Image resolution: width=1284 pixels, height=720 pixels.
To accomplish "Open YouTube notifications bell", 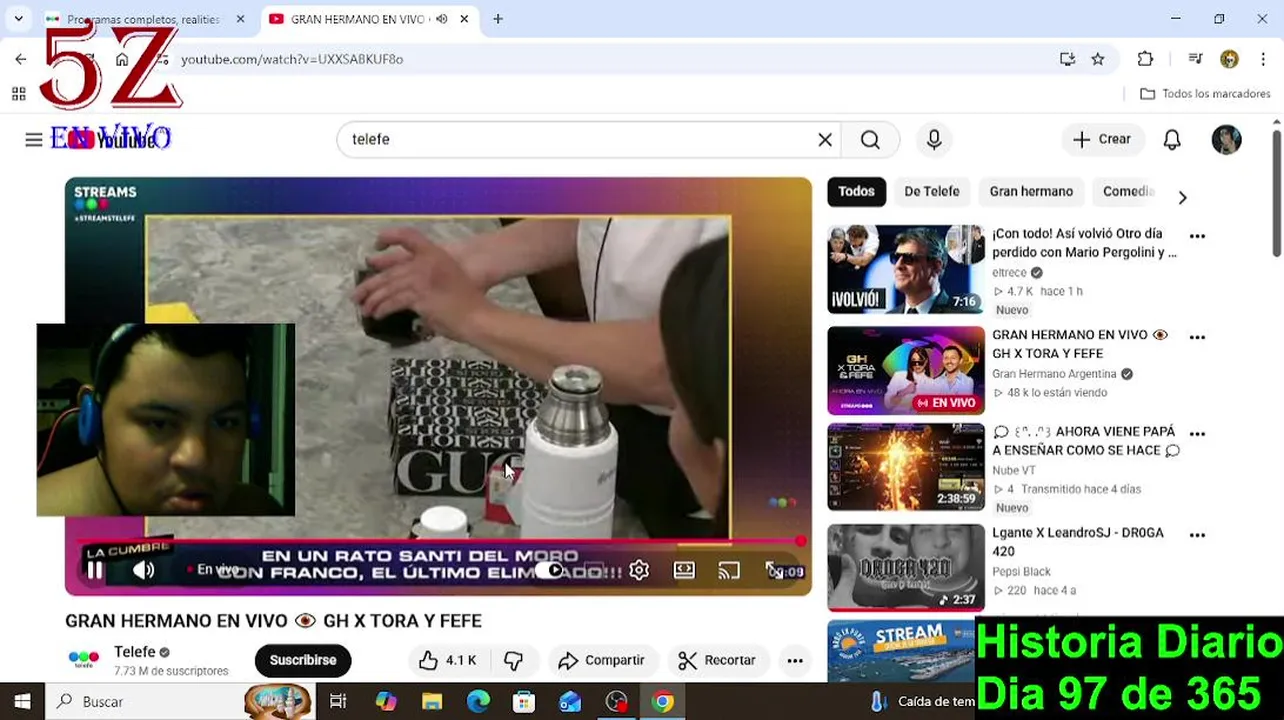I will click(x=1172, y=140).
